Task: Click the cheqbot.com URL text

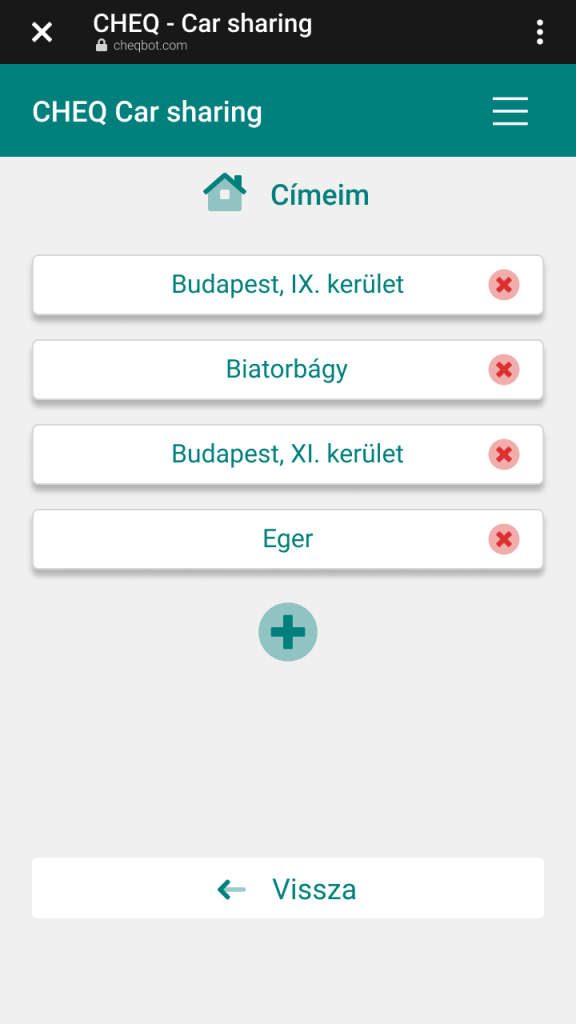Action: pyautogui.click(x=150, y=46)
